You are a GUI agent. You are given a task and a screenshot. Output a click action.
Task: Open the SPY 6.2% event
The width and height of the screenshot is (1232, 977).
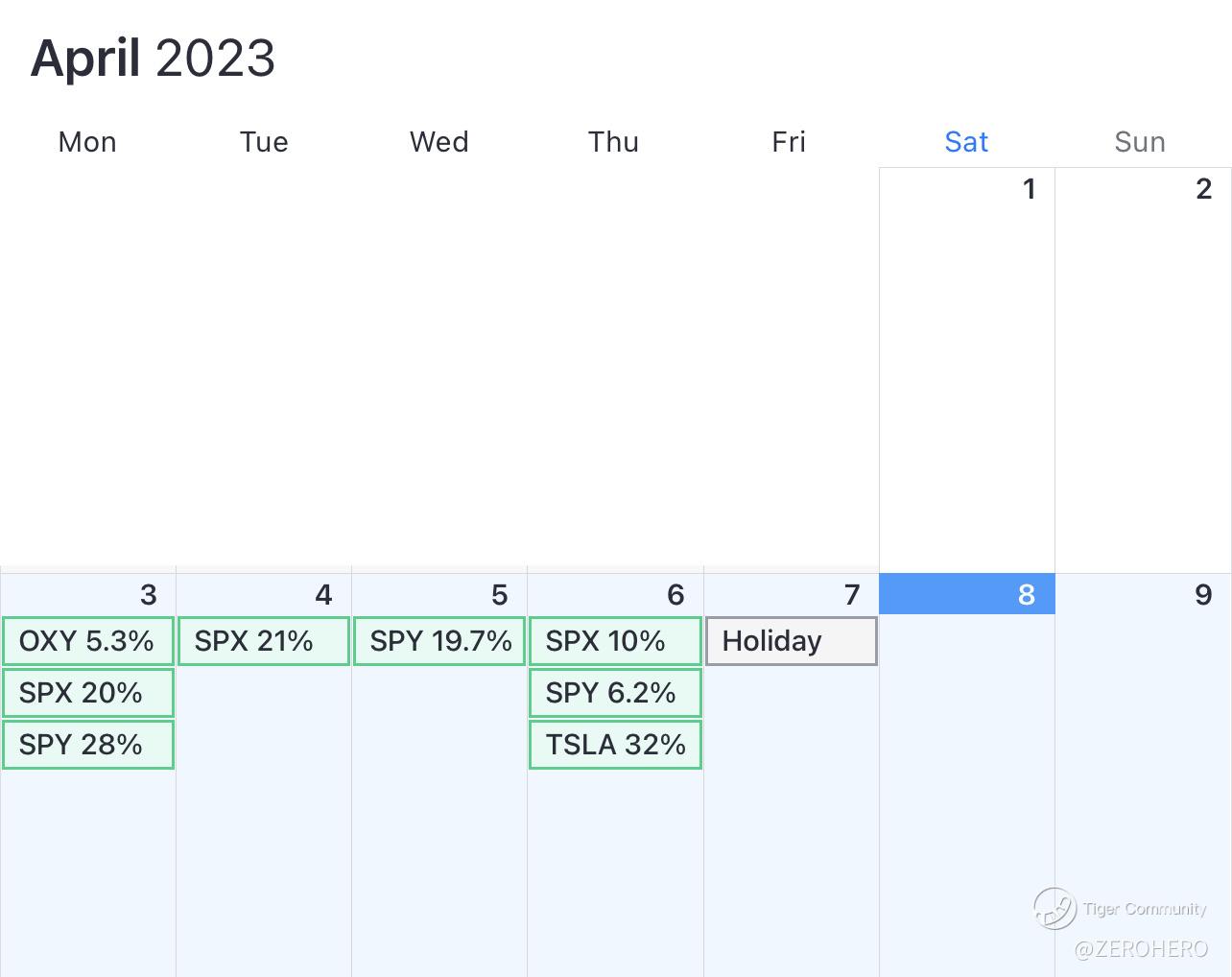click(x=615, y=693)
